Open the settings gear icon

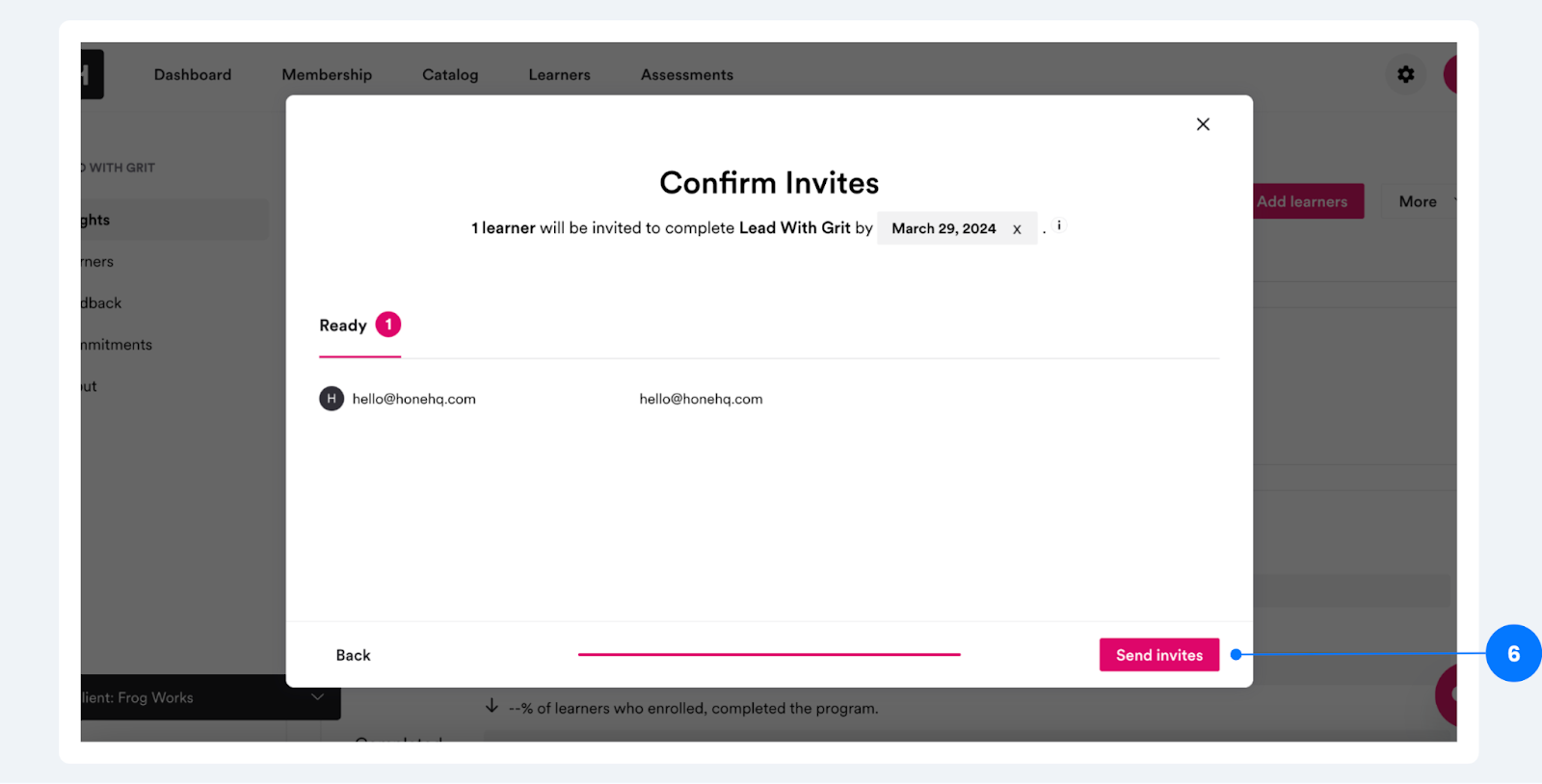(x=1406, y=74)
